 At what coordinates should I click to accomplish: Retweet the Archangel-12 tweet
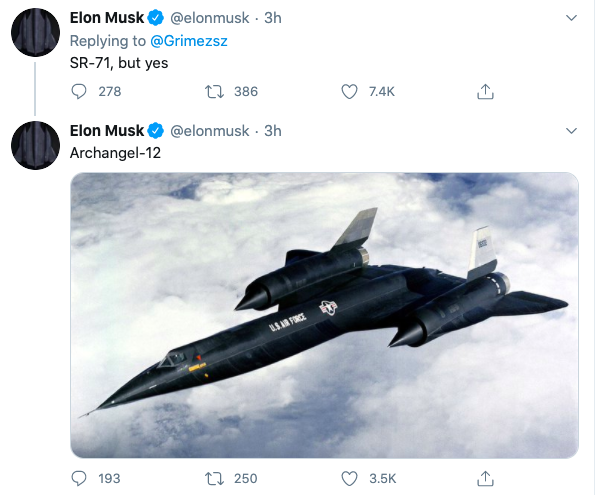click(x=212, y=479)
